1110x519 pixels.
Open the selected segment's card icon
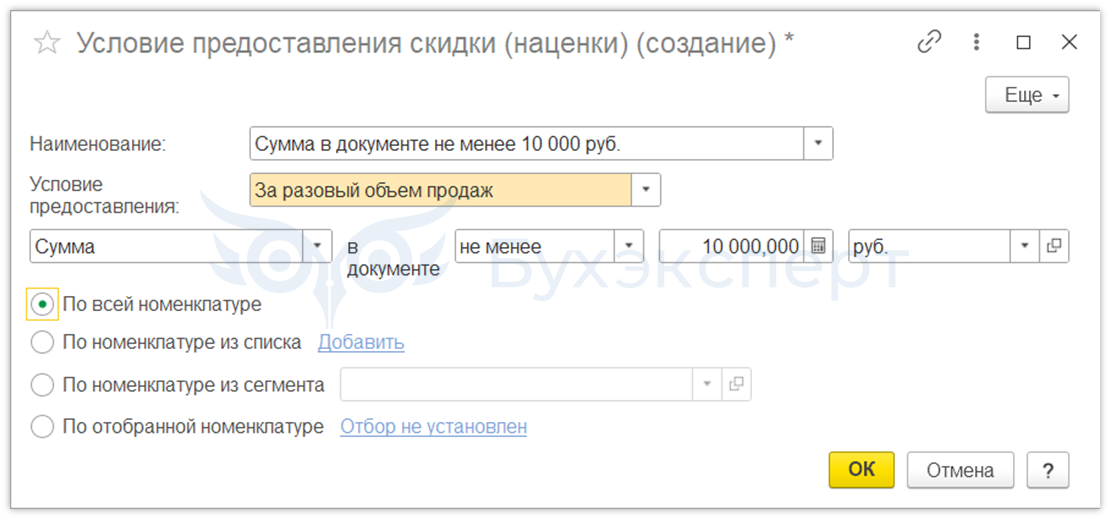point(737,384)
